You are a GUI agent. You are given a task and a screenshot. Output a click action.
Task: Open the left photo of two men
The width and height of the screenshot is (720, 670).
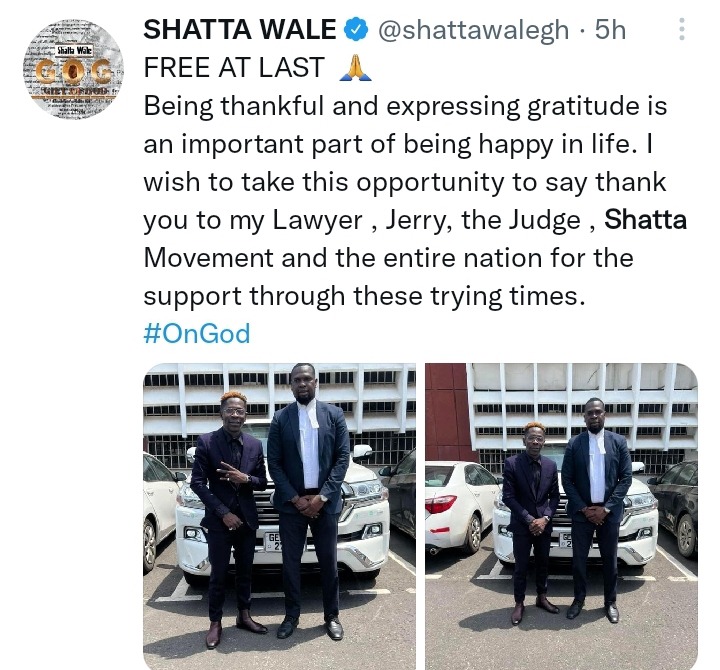pos(279,516)
